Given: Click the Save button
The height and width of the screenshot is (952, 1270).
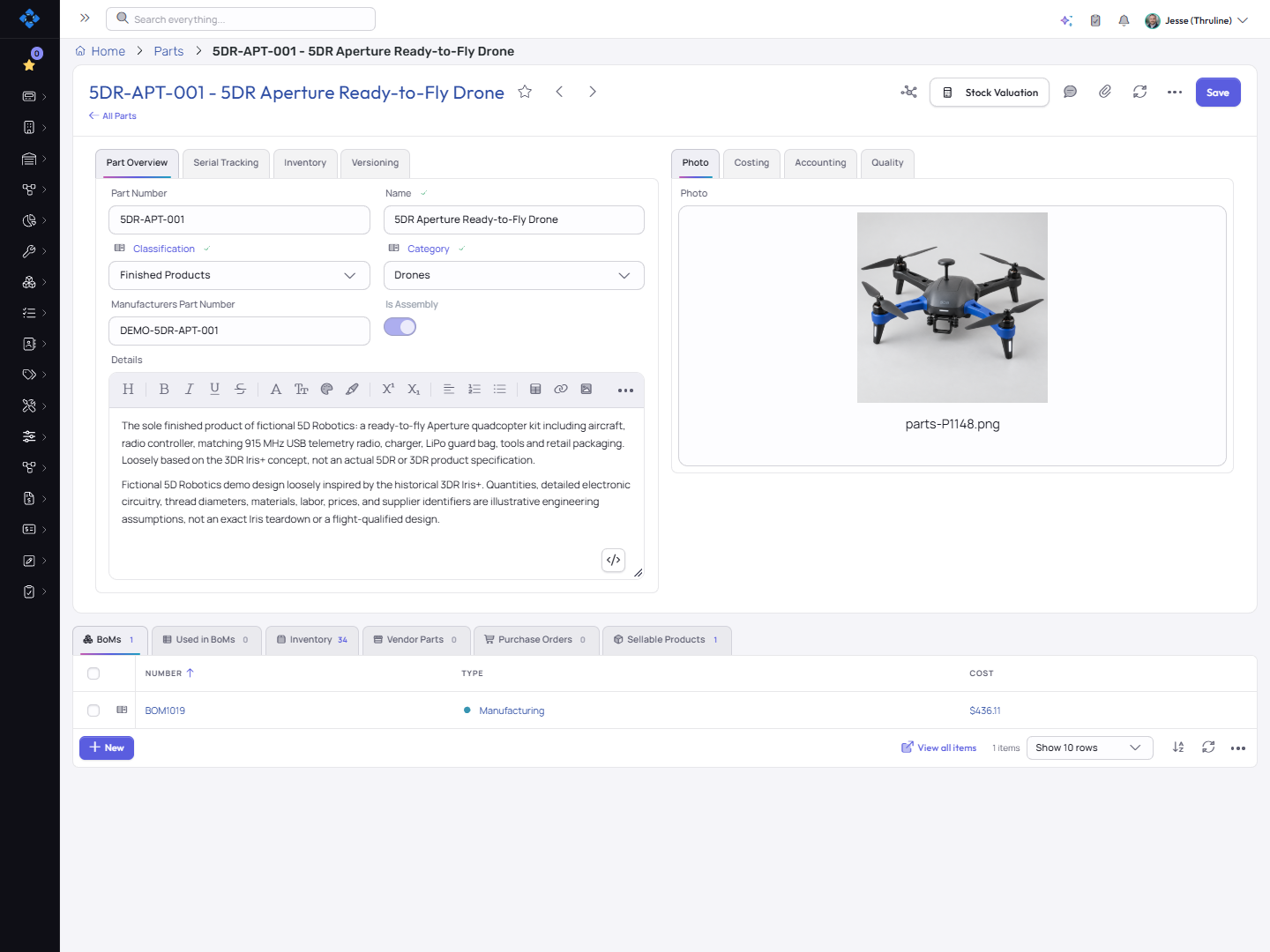Looking at the screenshot, I should tap(1218, 93).
